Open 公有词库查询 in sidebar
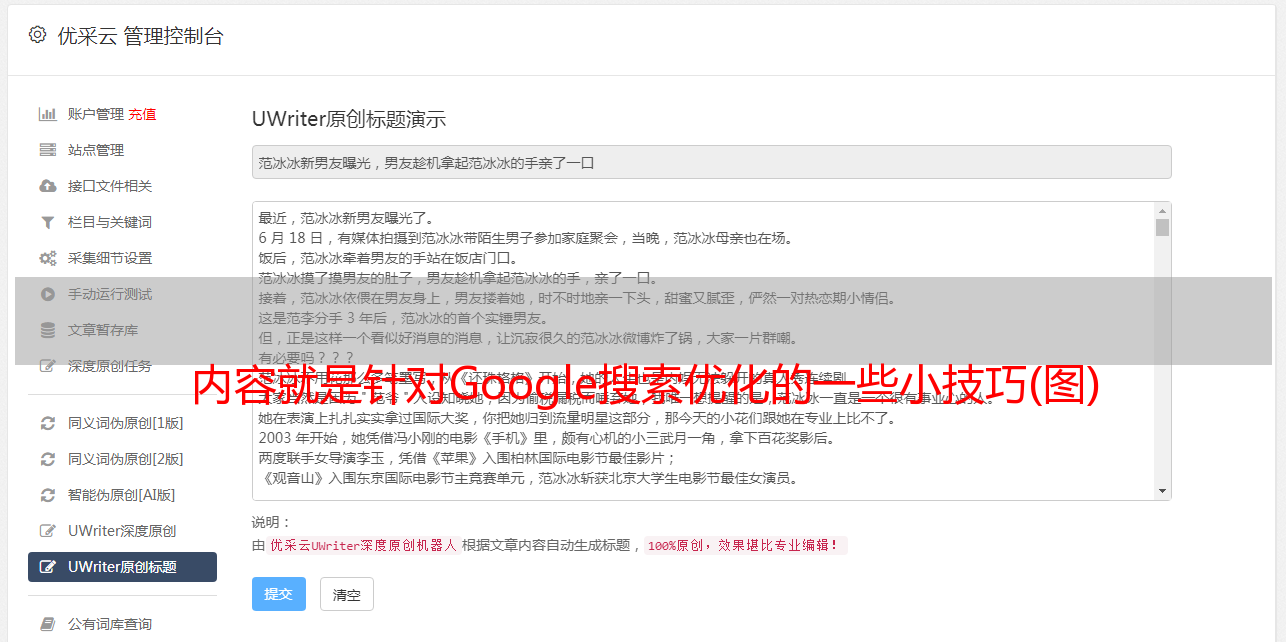The width and height of the screenshot is (1286, 642). tap(110, 624)
